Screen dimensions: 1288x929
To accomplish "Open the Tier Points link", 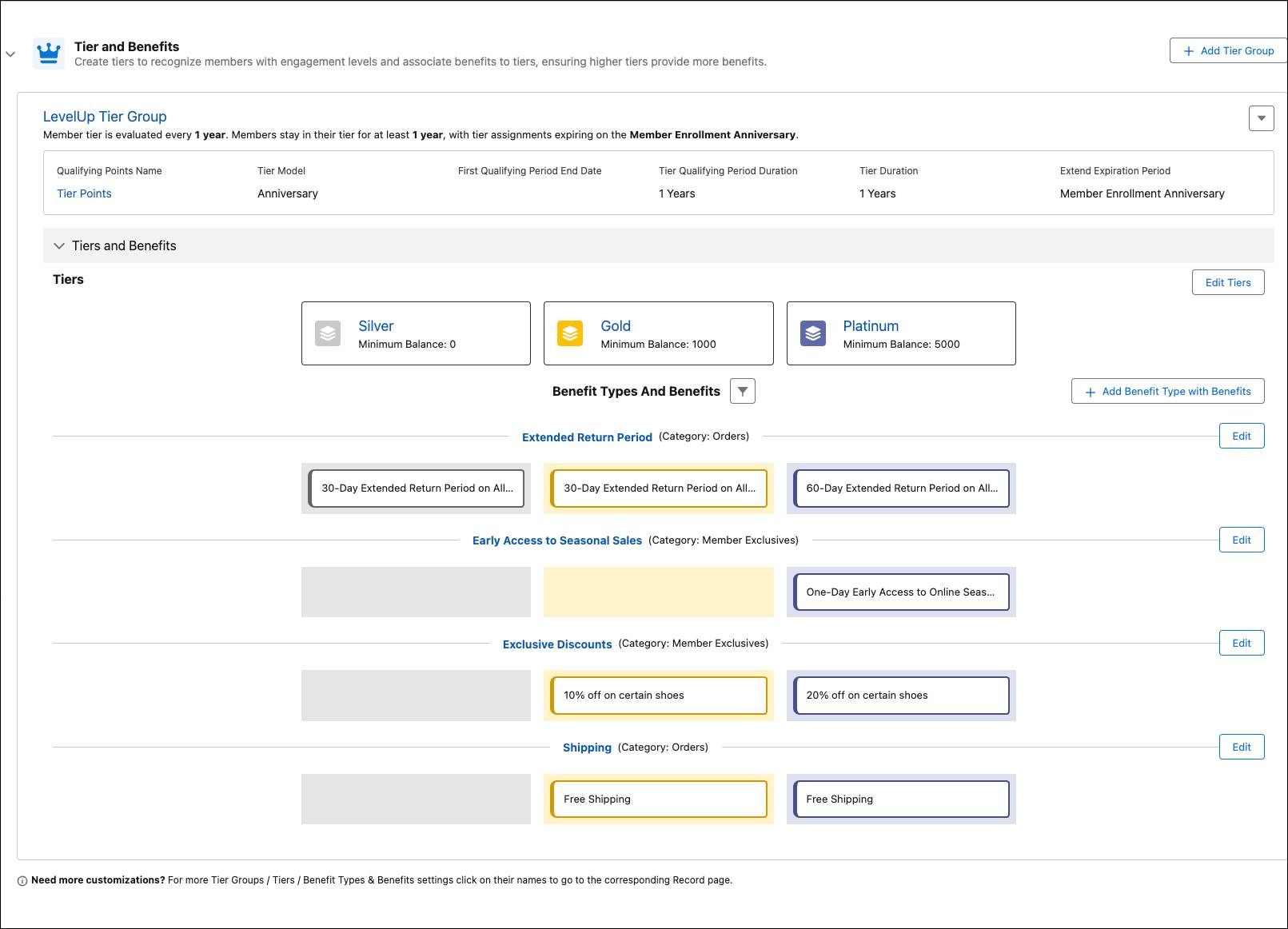I will point(84,193).
